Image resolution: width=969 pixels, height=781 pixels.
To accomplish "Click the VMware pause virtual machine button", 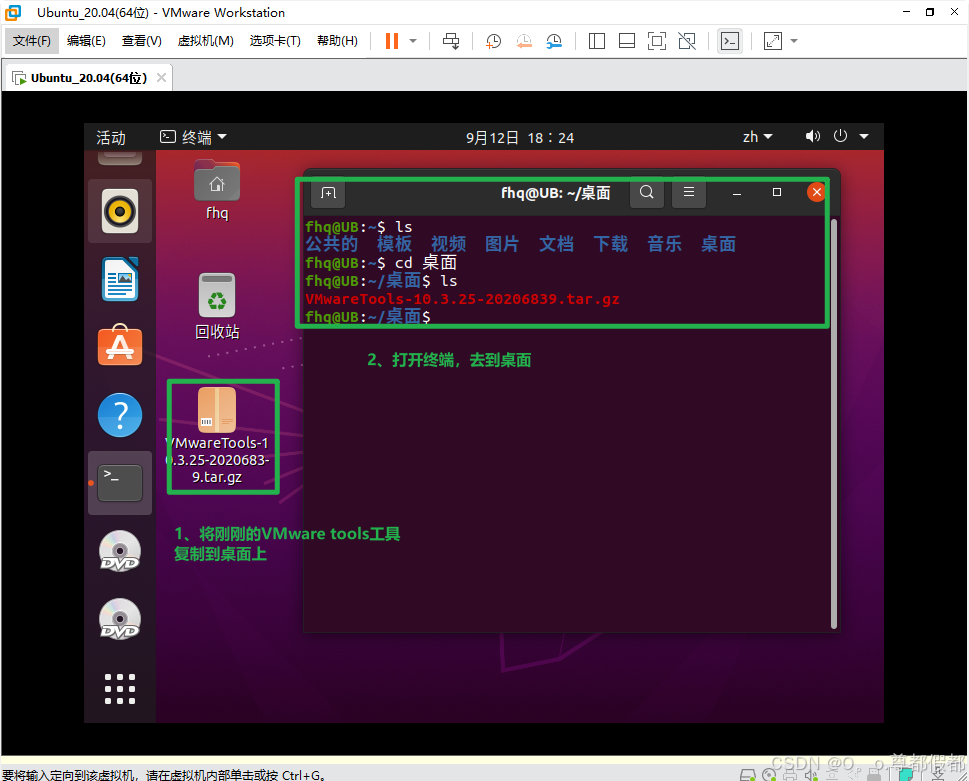I will tap(392, 41).
